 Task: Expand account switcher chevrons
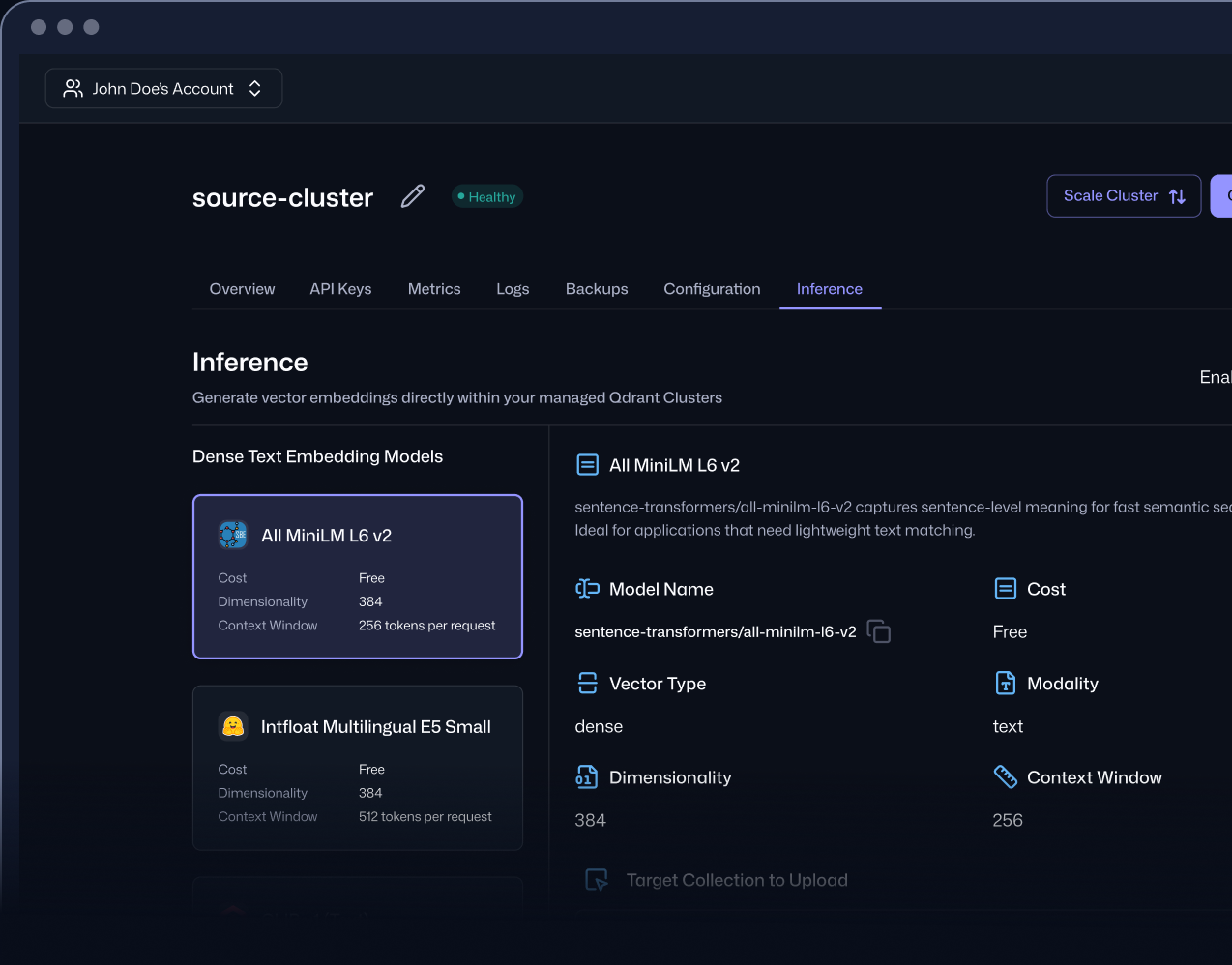[x=255, y=88]
